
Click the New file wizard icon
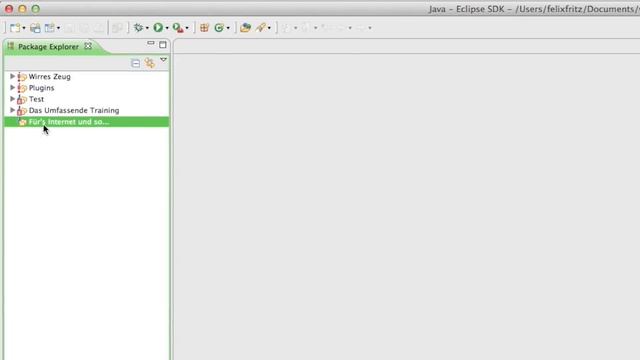15,28
